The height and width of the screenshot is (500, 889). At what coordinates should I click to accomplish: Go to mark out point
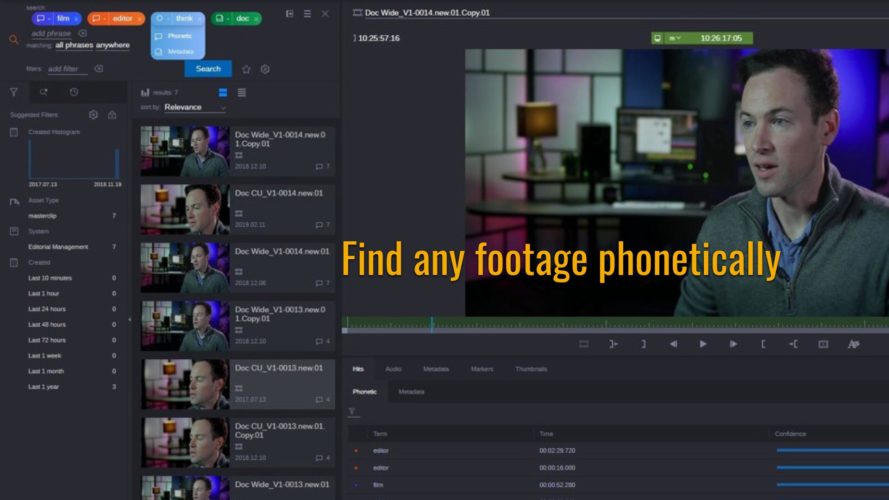tap(793, 344)
